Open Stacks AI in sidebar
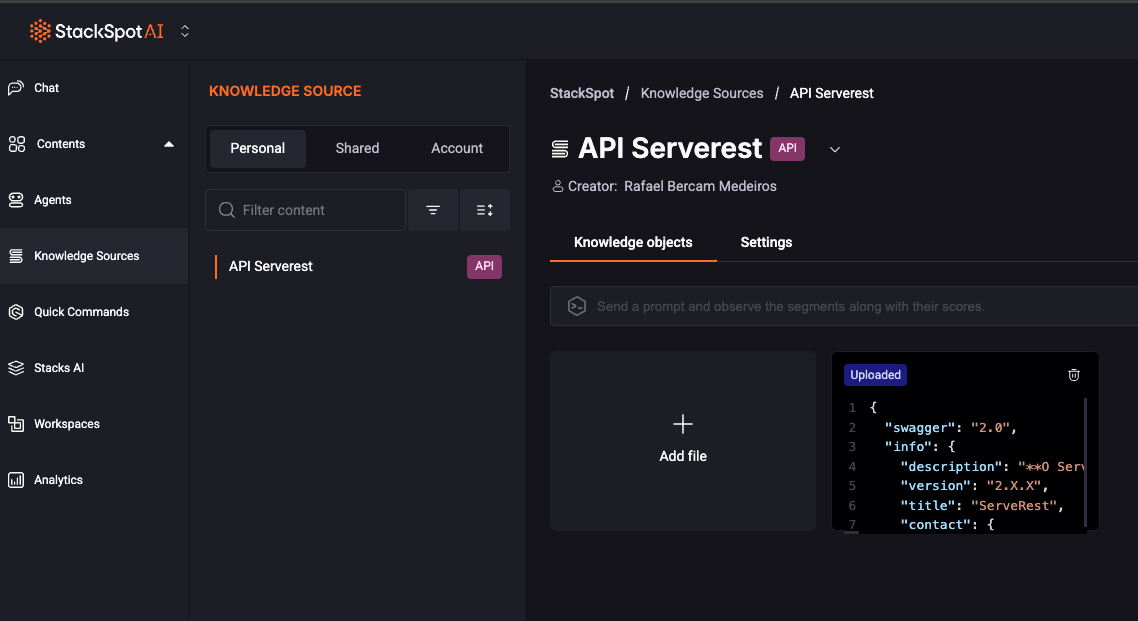The height and width of the screenshot is (621, 1138). pos(59,368)
